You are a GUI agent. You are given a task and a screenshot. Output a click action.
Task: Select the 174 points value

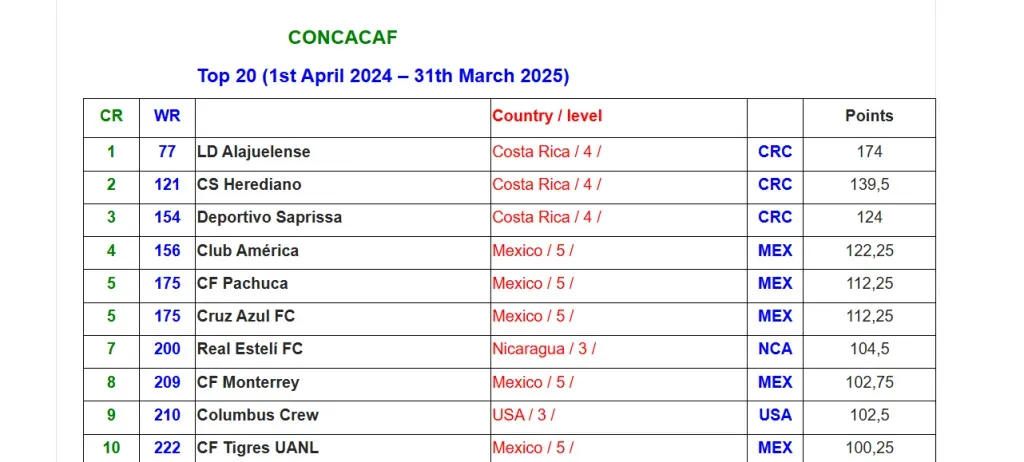point(869,152)
